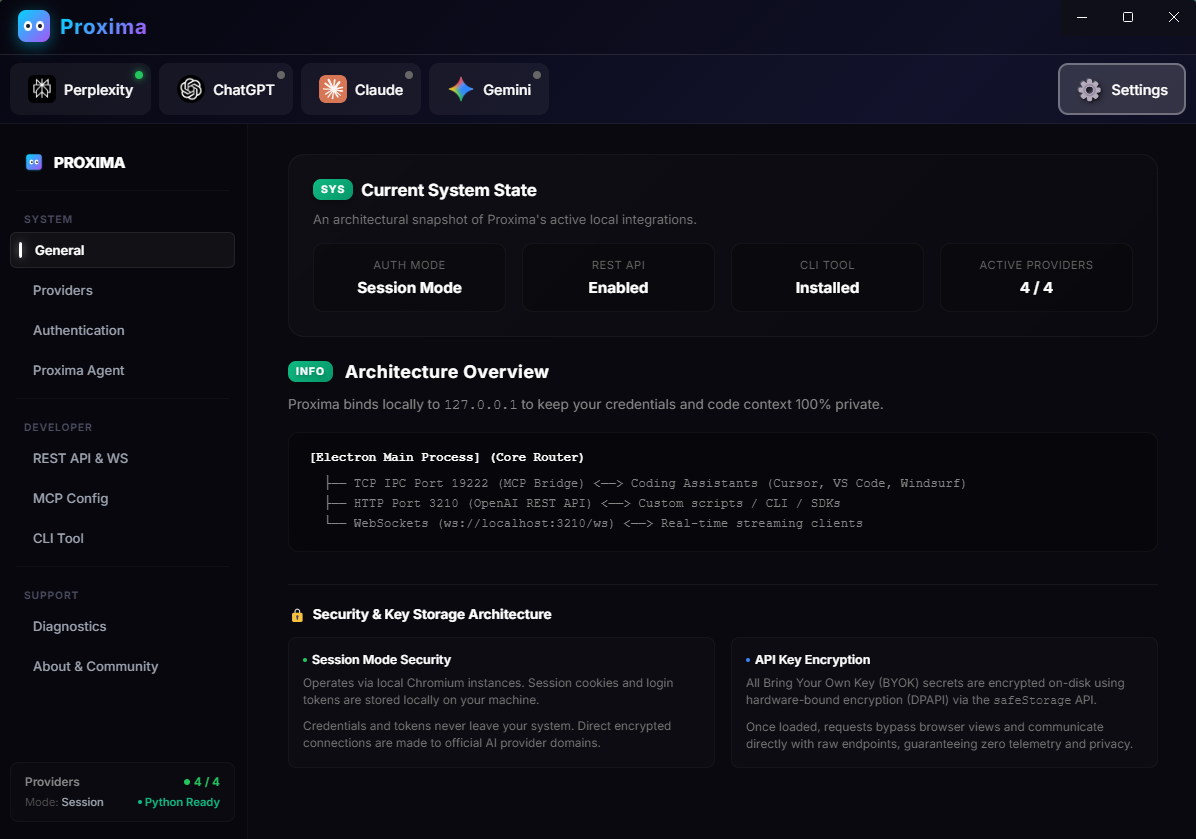Viewport: 1196px width, 839px height.
Task: Open About & Community page
Action: coord(122,666)
